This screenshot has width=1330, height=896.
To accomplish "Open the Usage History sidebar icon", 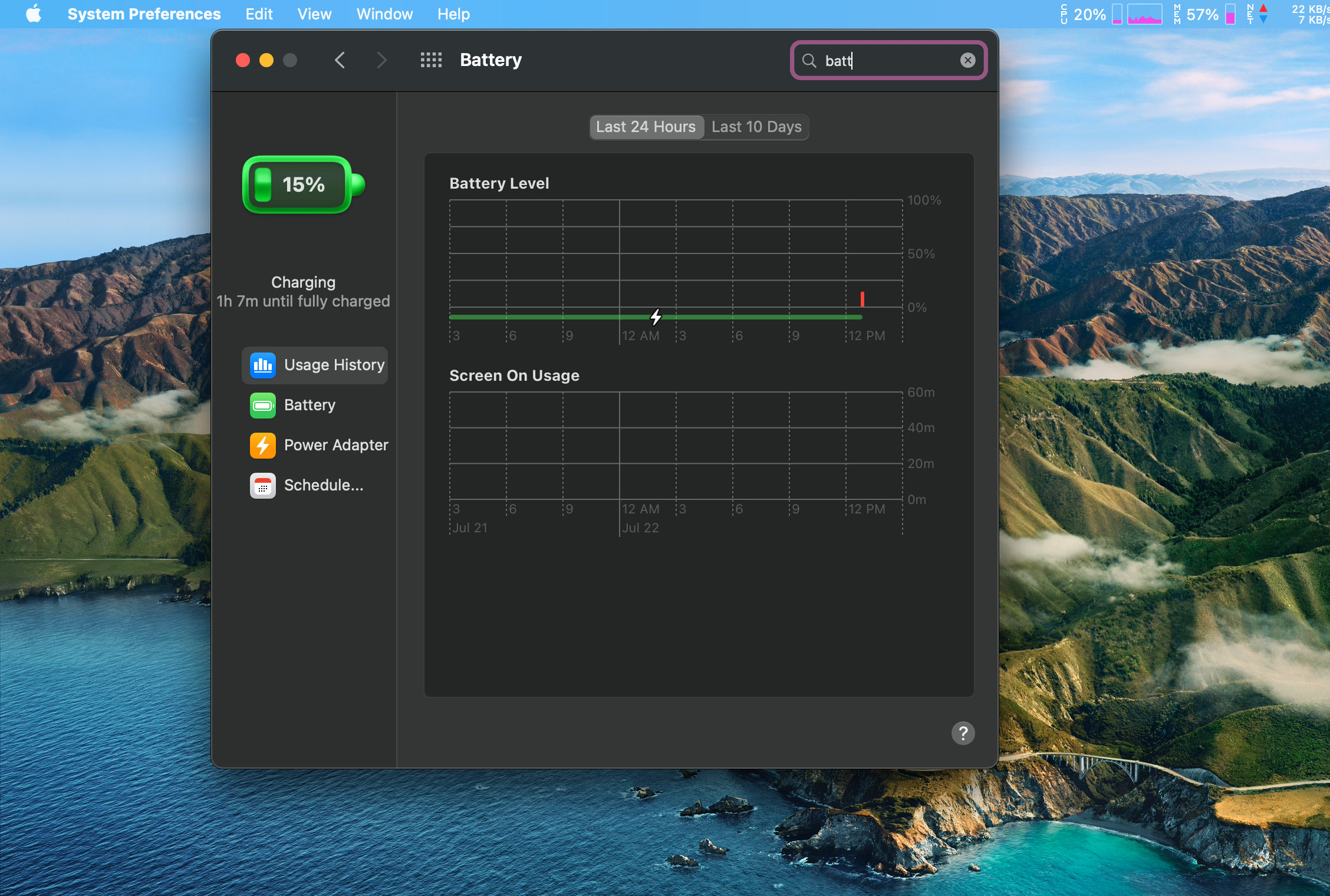I will (x=262, y=365).
